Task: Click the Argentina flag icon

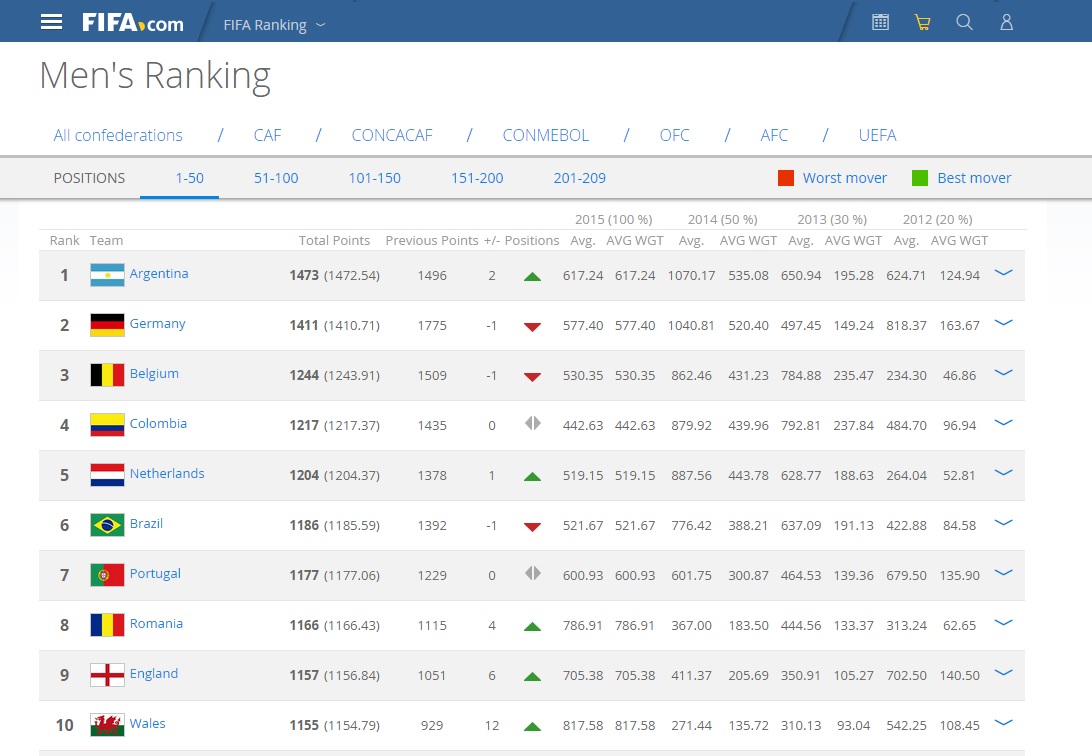Action: 107,275
